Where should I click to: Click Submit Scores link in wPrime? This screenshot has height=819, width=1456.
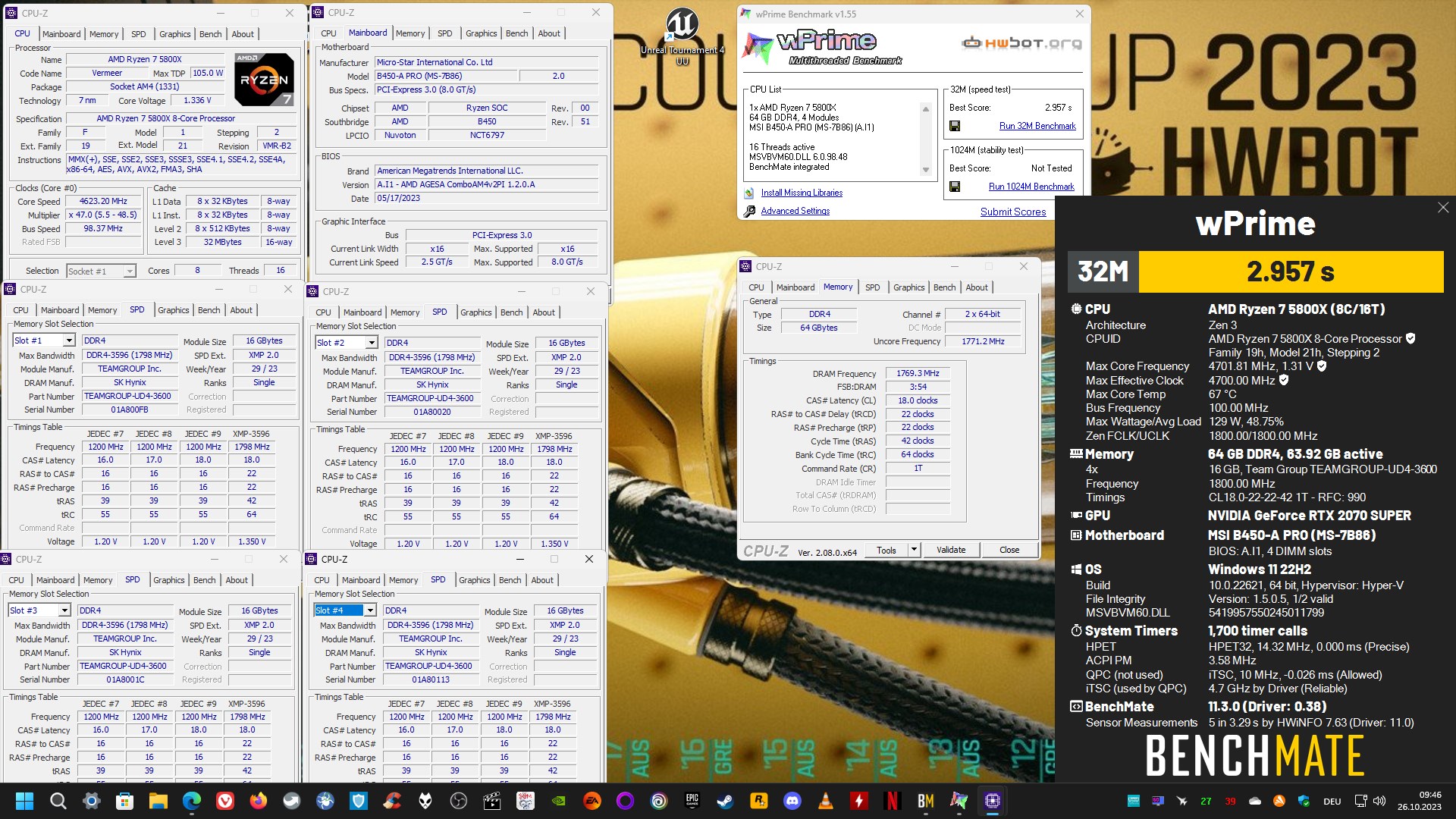pyautogui.click(x=1012, y=212)
